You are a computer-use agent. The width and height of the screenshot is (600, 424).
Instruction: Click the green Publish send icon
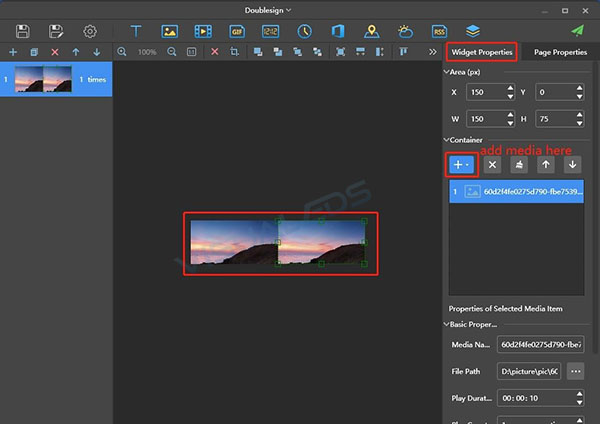pyautogui.click(x=577, y=32)
